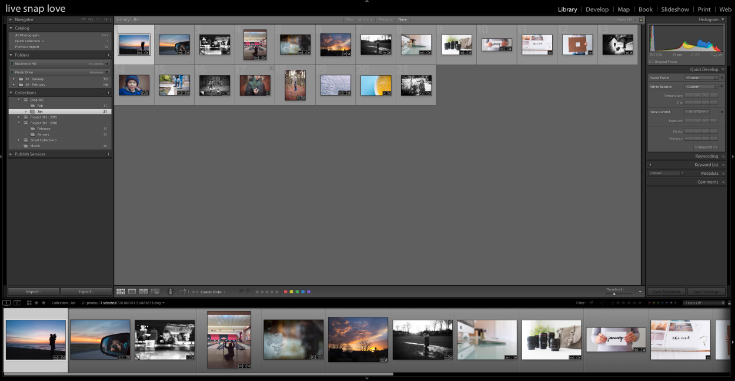Viewport: 735px width, 381px height.
Task: Apply the yellow color label in toolbar
Action: [291, 291]
